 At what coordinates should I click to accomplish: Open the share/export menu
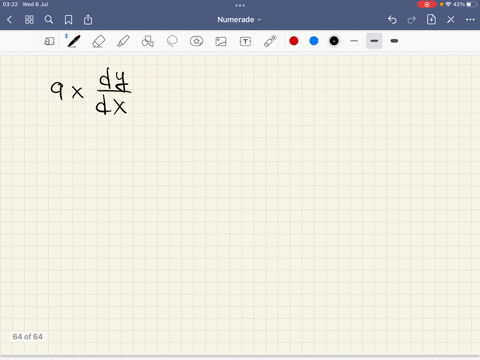click(x=88, y=20)
